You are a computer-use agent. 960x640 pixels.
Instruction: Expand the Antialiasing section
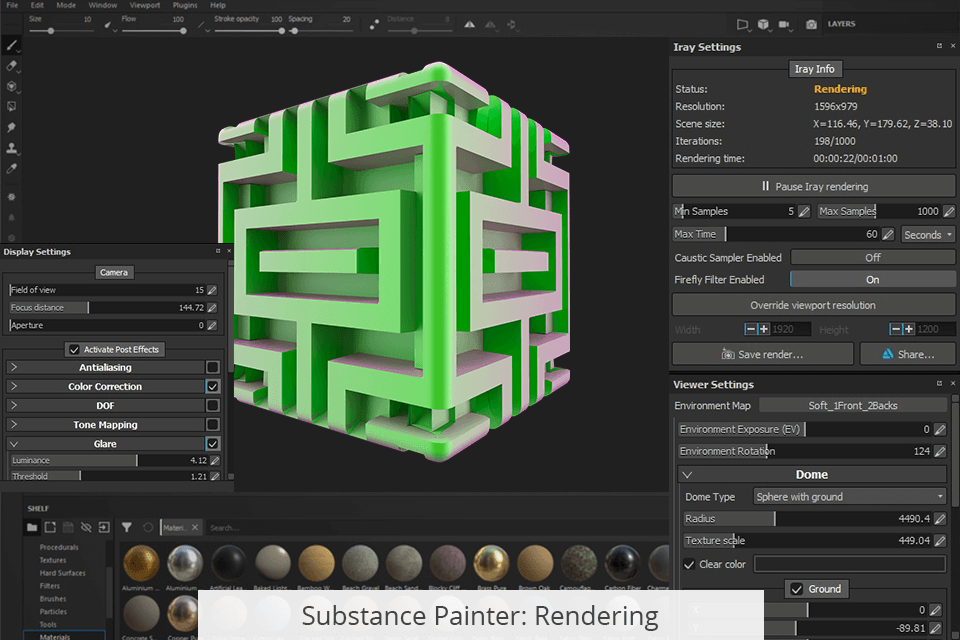coord(14,367)
